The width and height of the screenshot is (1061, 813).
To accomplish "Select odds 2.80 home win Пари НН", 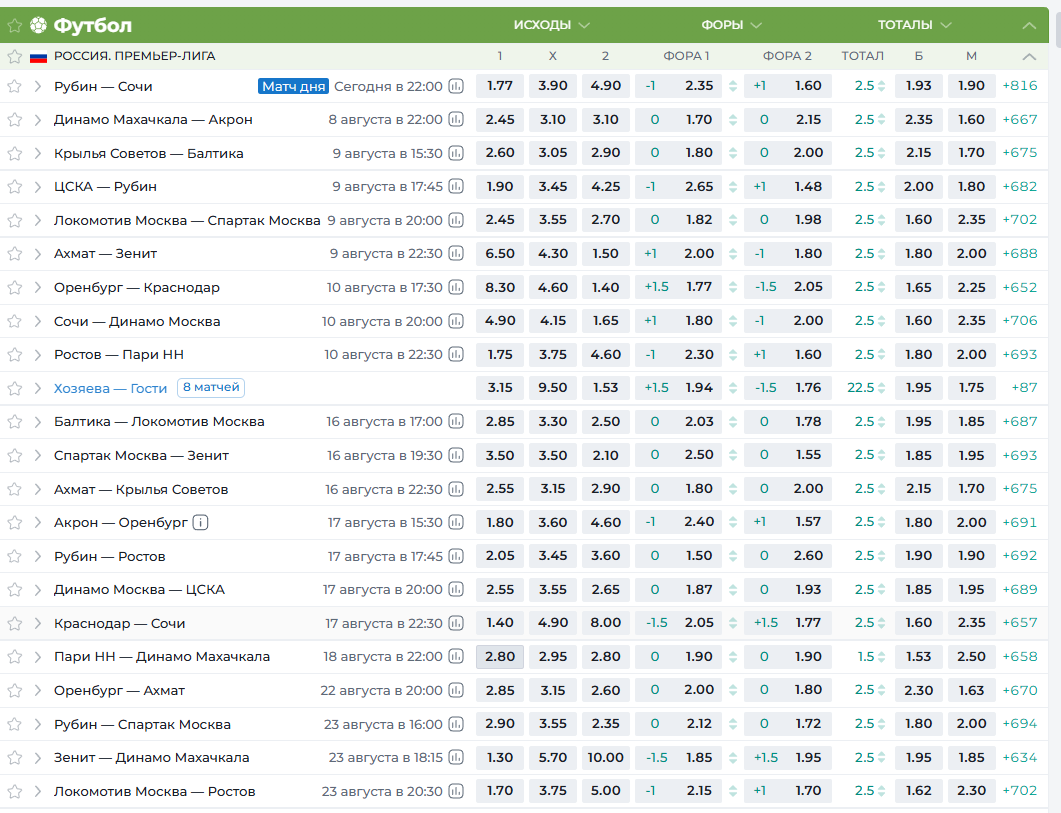I will 500,657.
